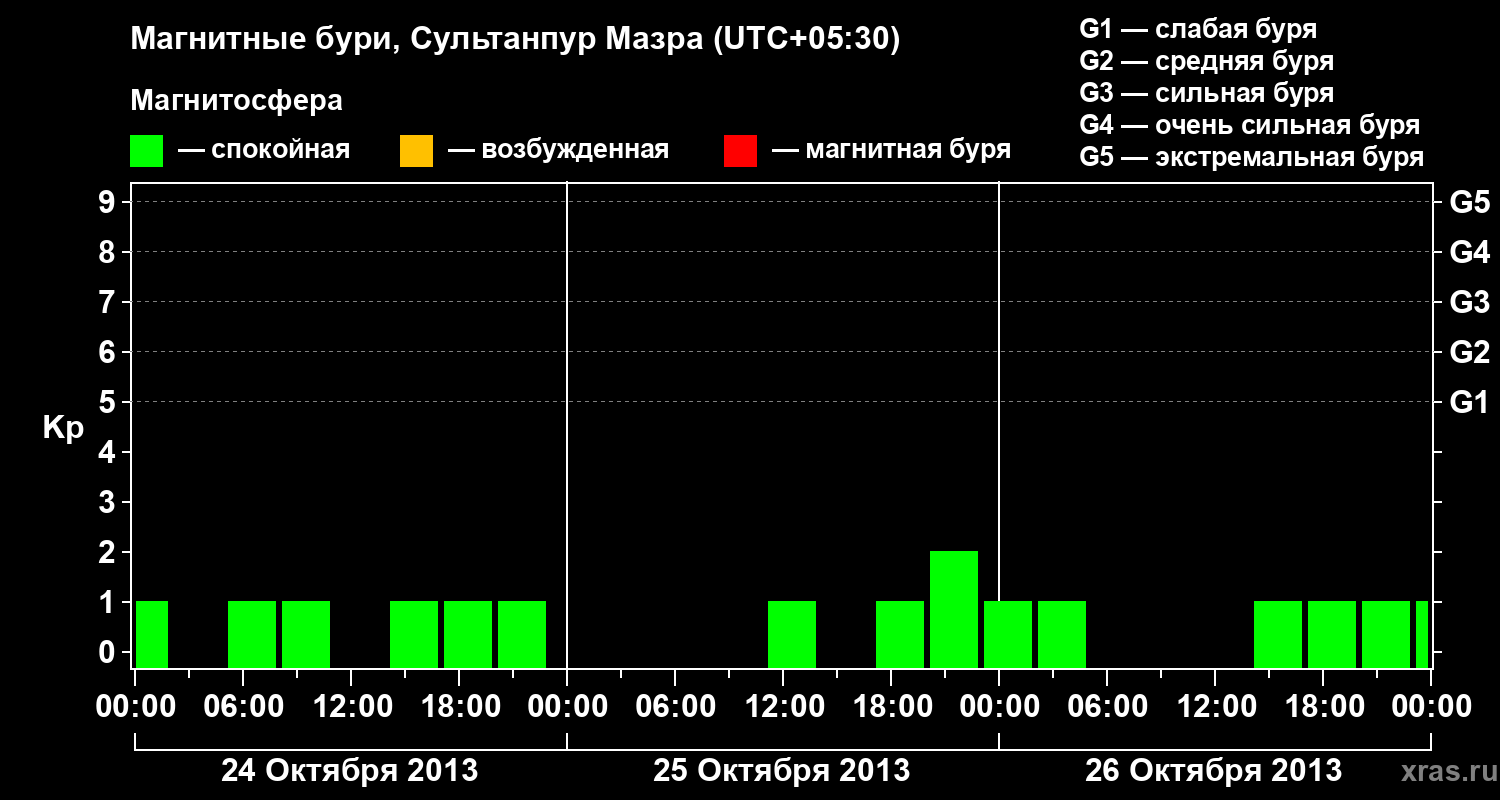Click the 'G1 — слабая буря' legend line
The height and width of the screenshot is (800, 1500).
tap(1198, 29)
